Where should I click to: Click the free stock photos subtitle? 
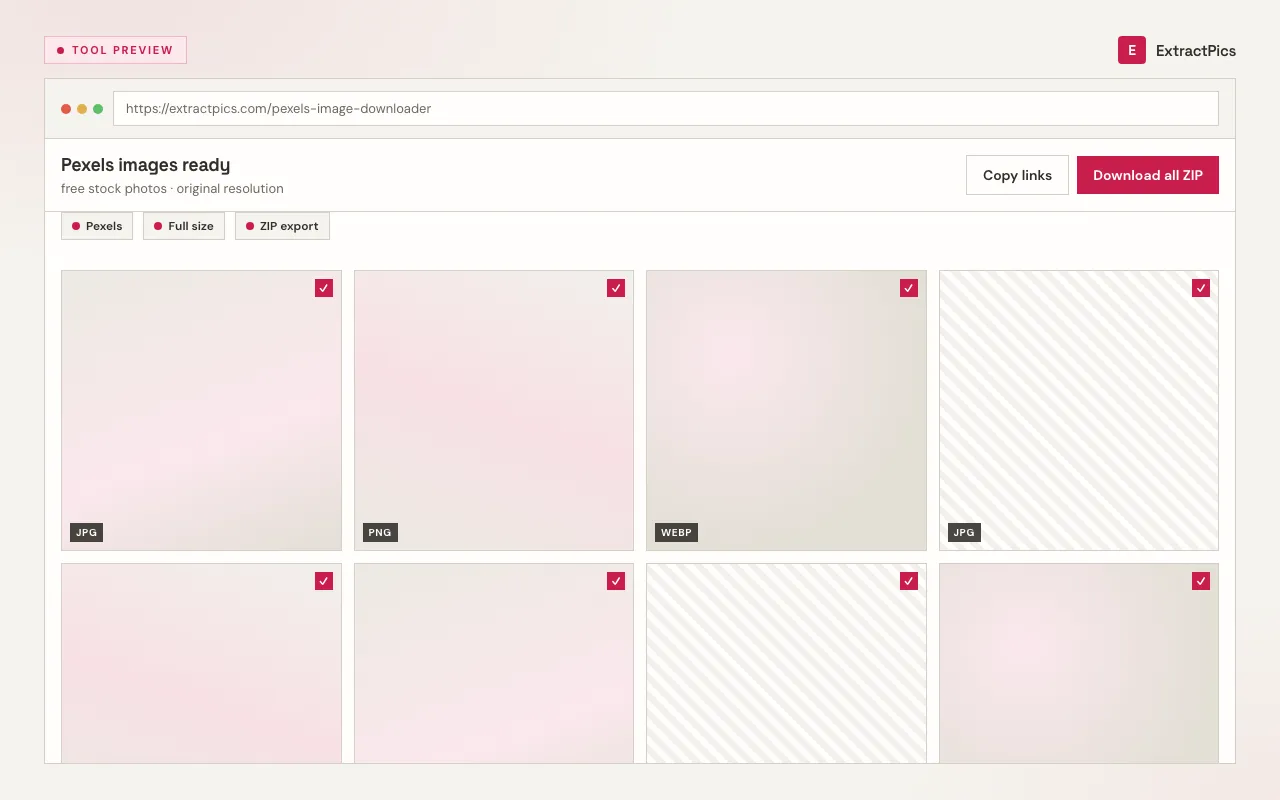pyautogui.click(x=172, y=189)
